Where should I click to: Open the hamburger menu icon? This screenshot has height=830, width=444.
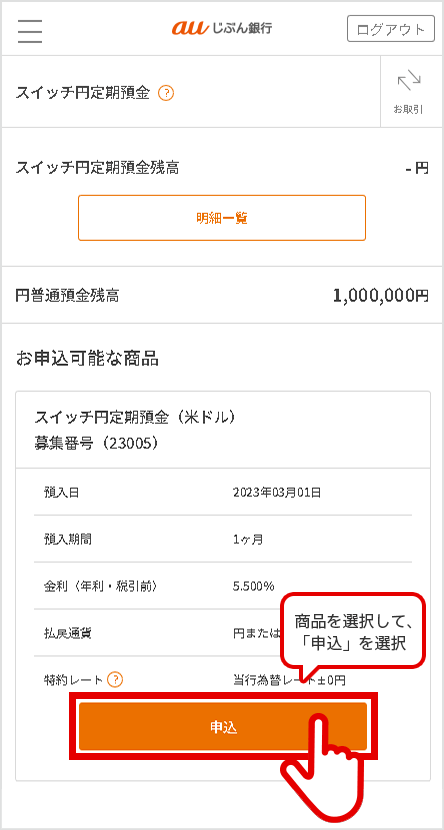[30, 30]
